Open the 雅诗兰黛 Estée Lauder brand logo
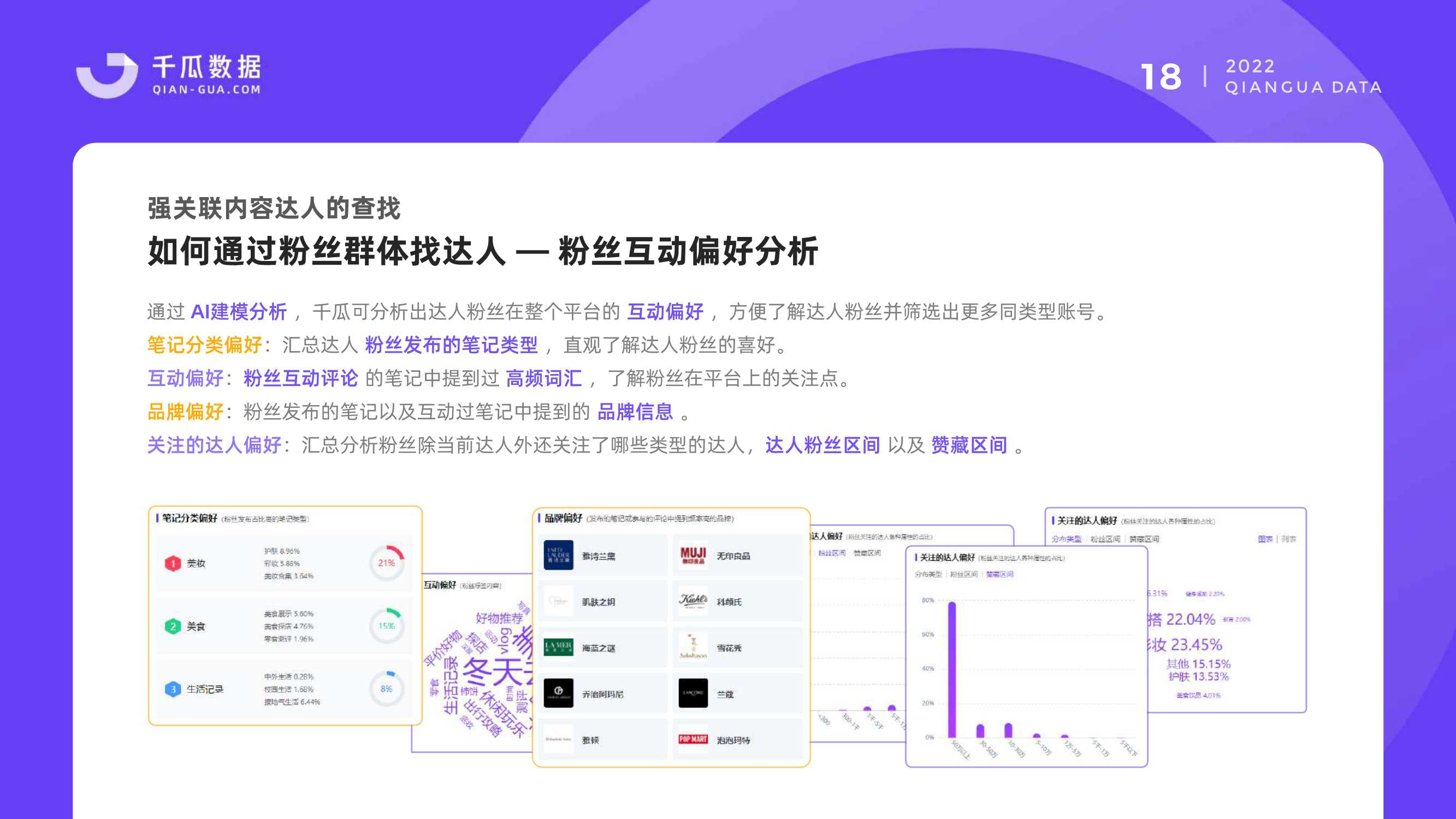This screenshot has height=819, width=1456. tap(559, 555)
